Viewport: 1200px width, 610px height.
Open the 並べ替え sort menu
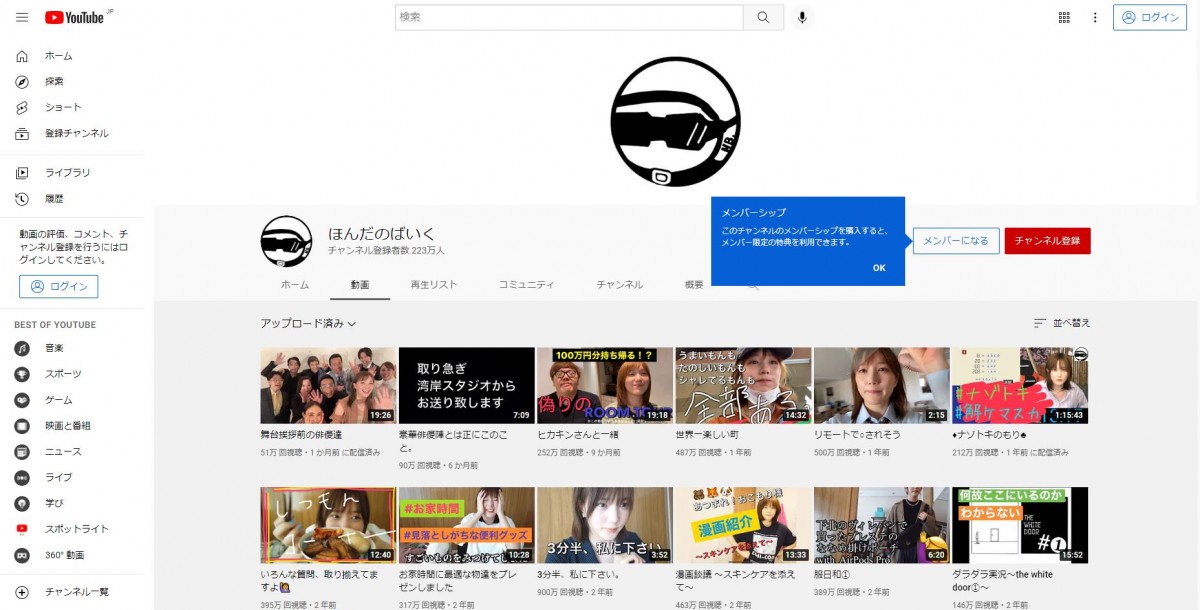tap(1061, 323)
